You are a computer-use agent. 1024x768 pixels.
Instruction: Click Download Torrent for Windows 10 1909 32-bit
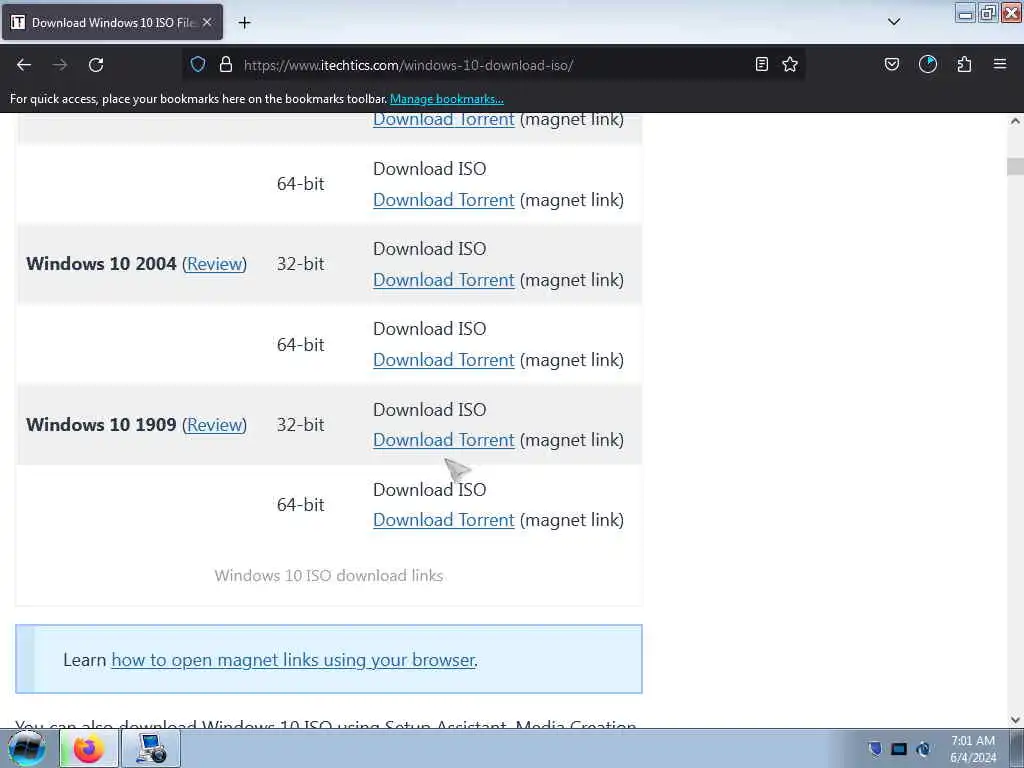tap(443, 440)
